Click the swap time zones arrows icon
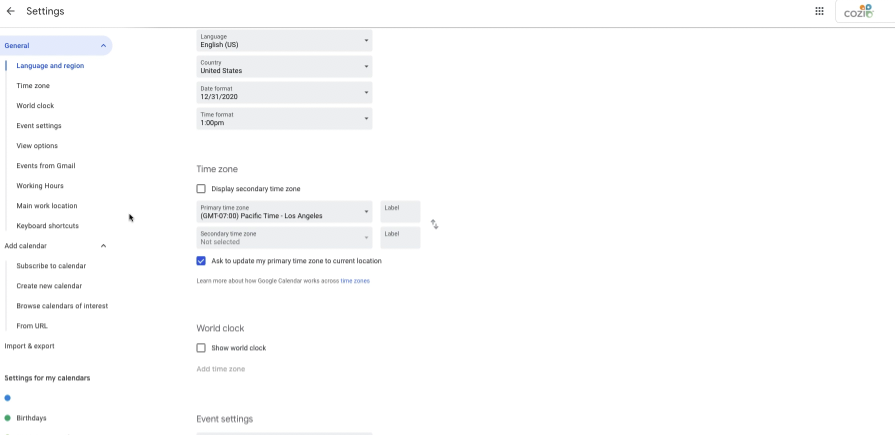This screenshot has height=435, width=895. tap(434, 224)
